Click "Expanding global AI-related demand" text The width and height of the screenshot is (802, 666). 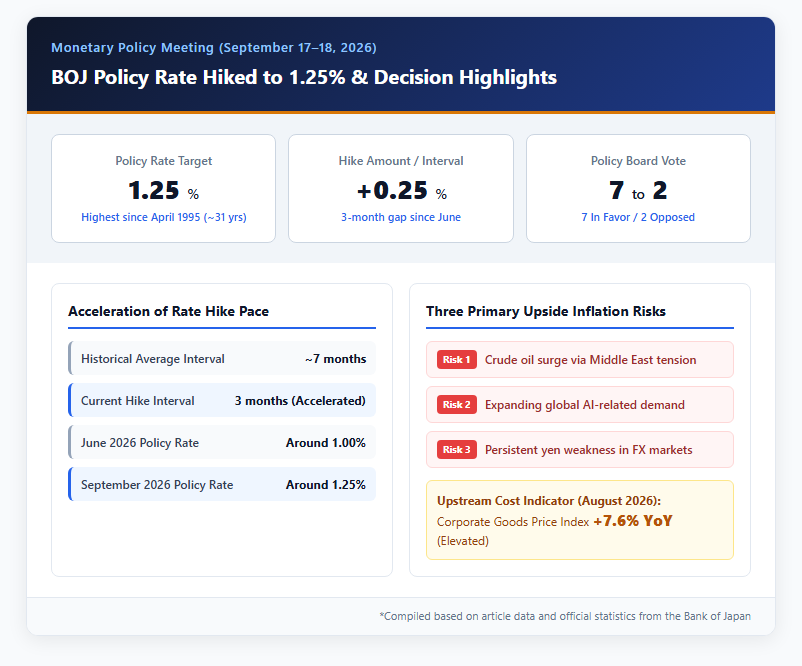[585, 405]
